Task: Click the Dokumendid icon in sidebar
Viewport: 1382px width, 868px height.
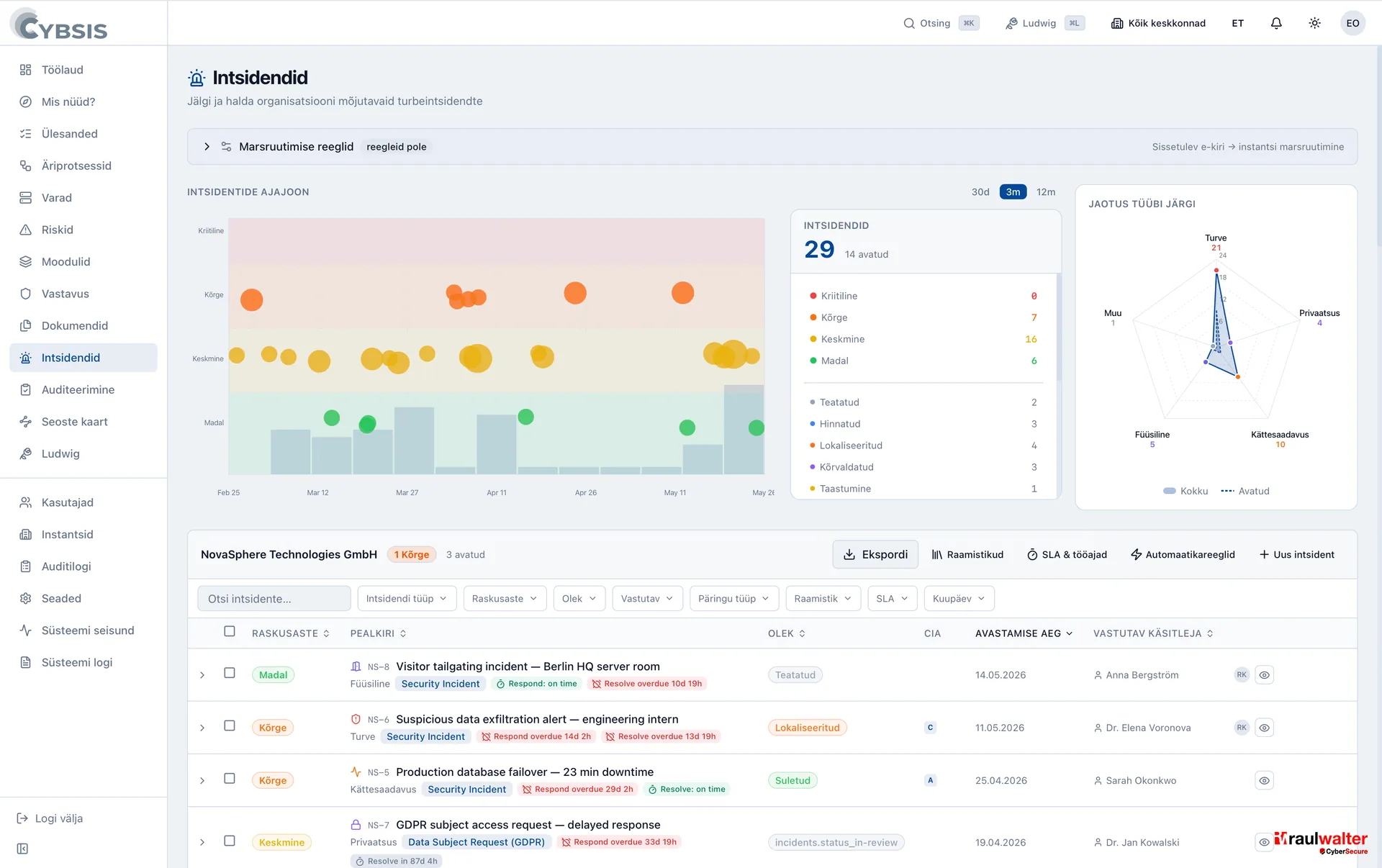Action: point(26,325)
